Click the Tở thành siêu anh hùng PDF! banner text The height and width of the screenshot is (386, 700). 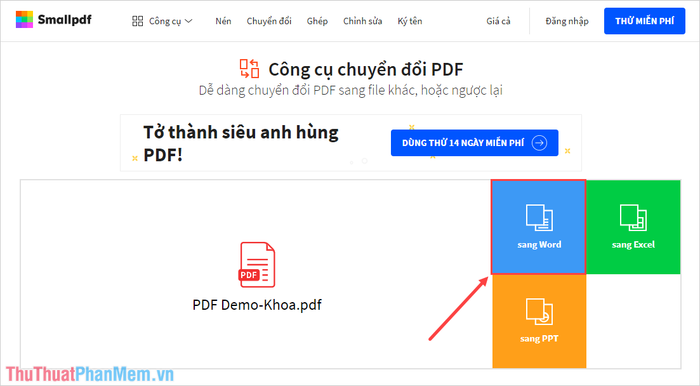pos(241,144)
